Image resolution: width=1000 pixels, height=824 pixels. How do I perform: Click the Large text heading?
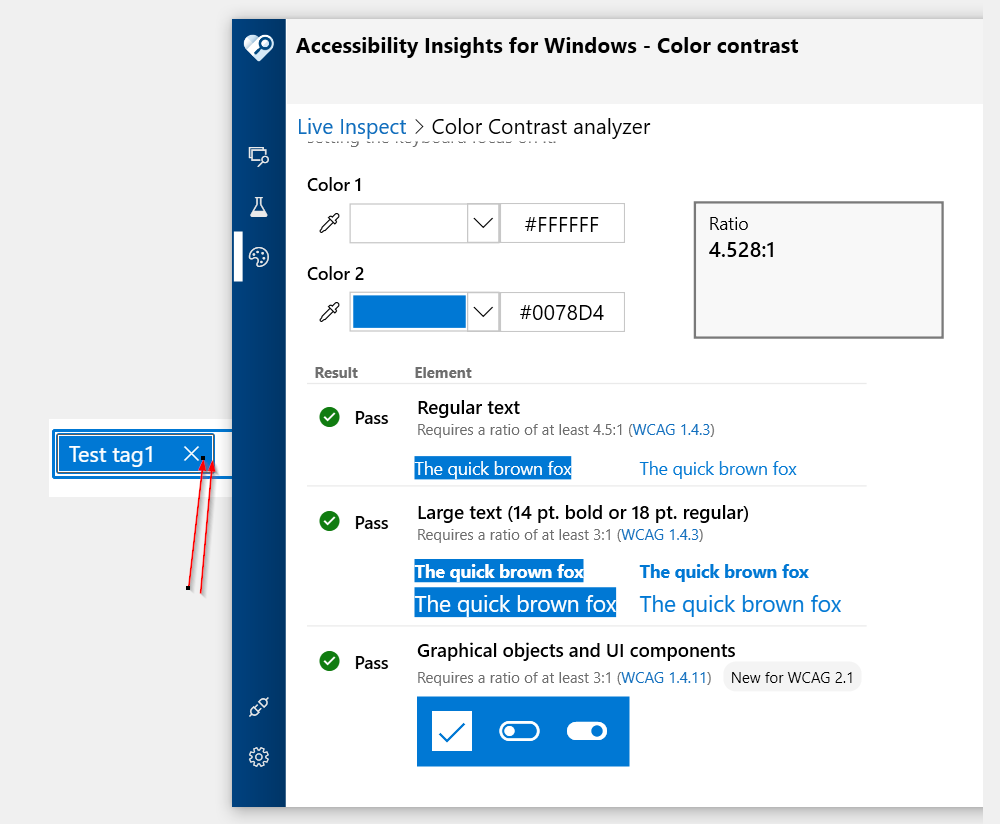(583, 513)
